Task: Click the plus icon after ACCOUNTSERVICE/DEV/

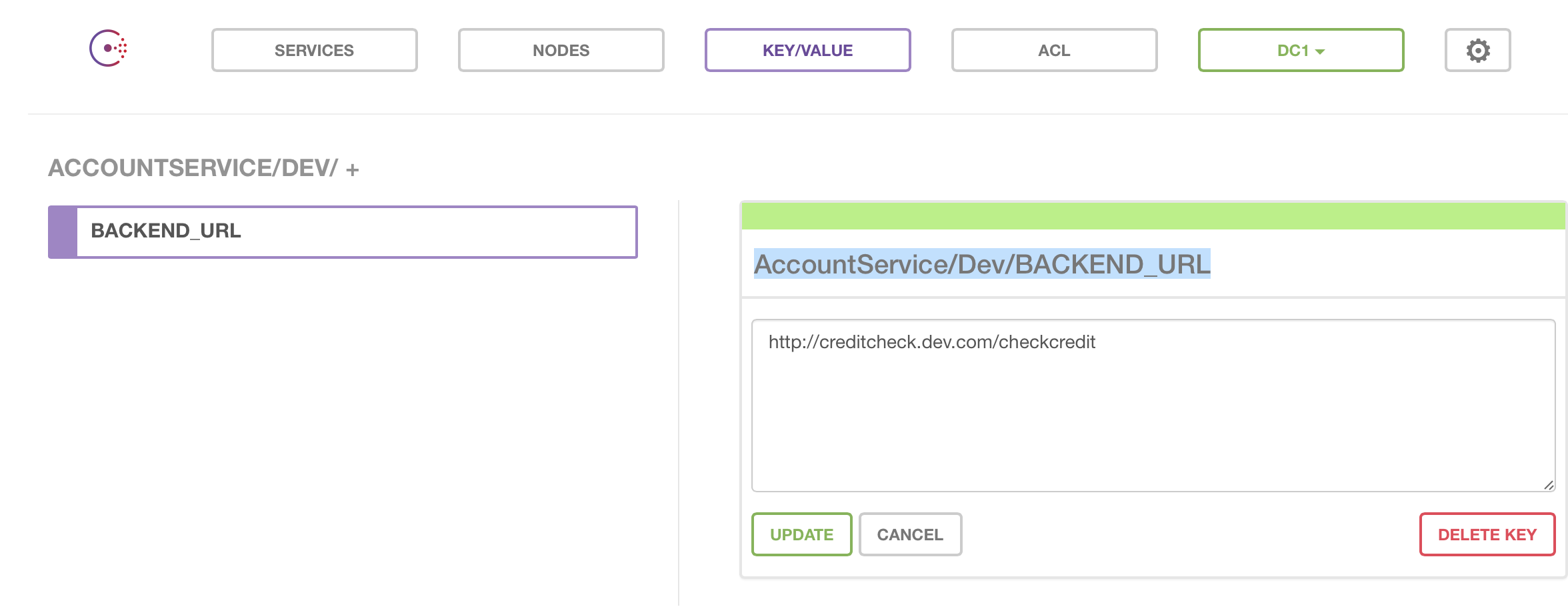Action: (353, 170)
